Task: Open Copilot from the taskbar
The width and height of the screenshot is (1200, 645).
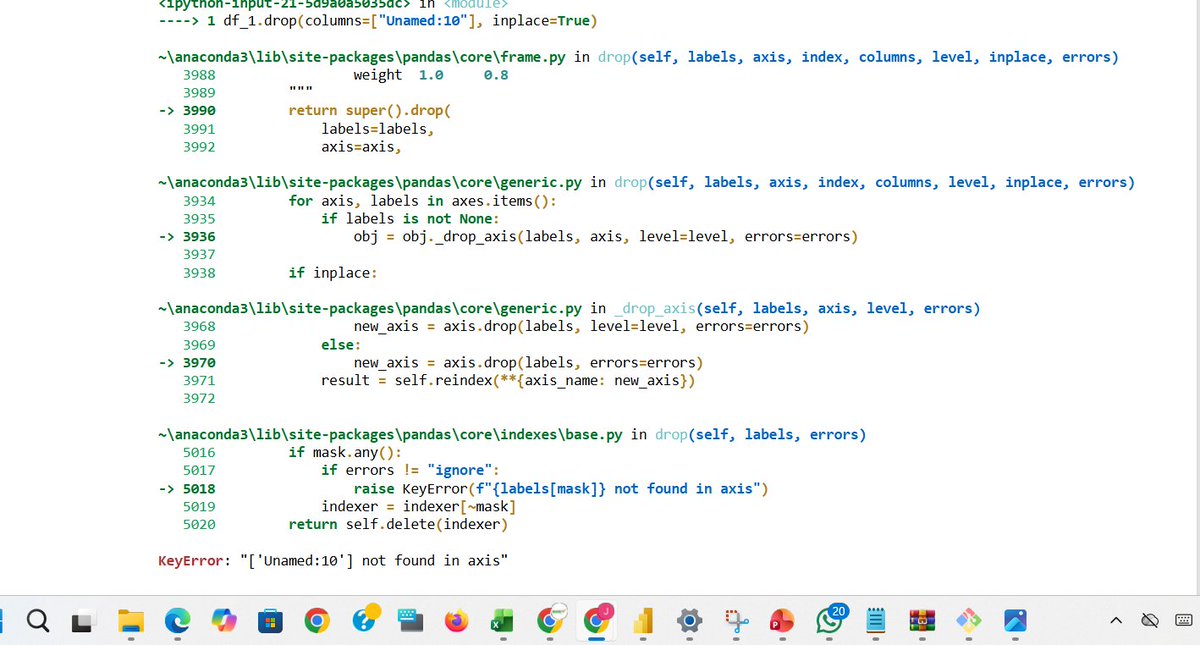Action: [x=223, y=620]
